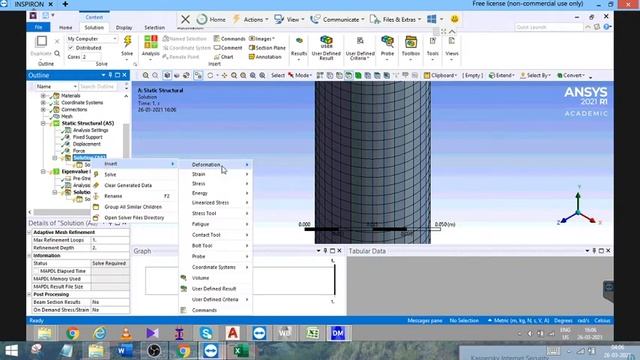Open the Stress Tool submenu
This screenshot has width=640, height=360.
[215, 213]
